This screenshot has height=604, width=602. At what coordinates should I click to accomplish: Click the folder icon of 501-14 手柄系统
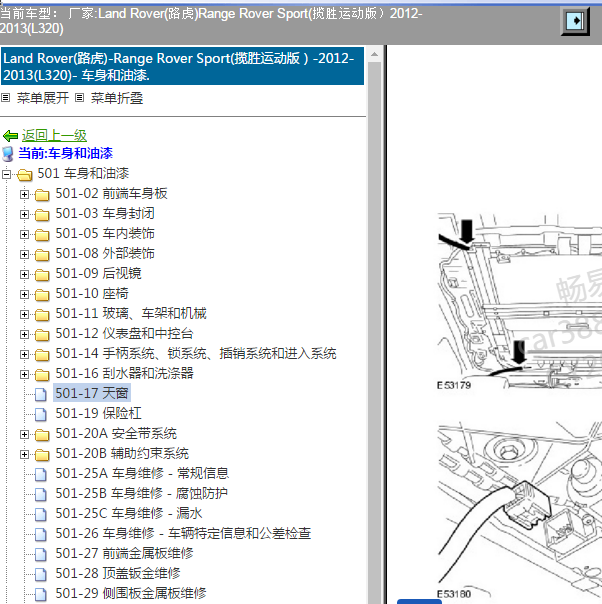[x=42, y=355]
